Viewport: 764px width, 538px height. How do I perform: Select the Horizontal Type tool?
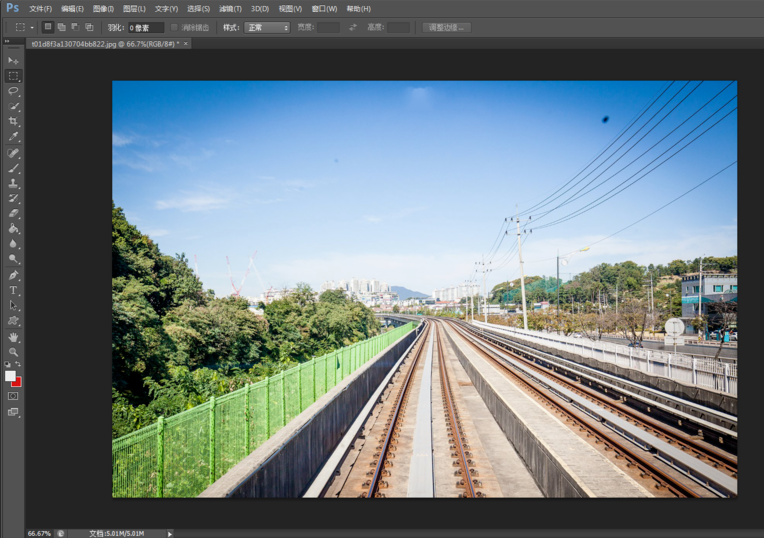13,290
